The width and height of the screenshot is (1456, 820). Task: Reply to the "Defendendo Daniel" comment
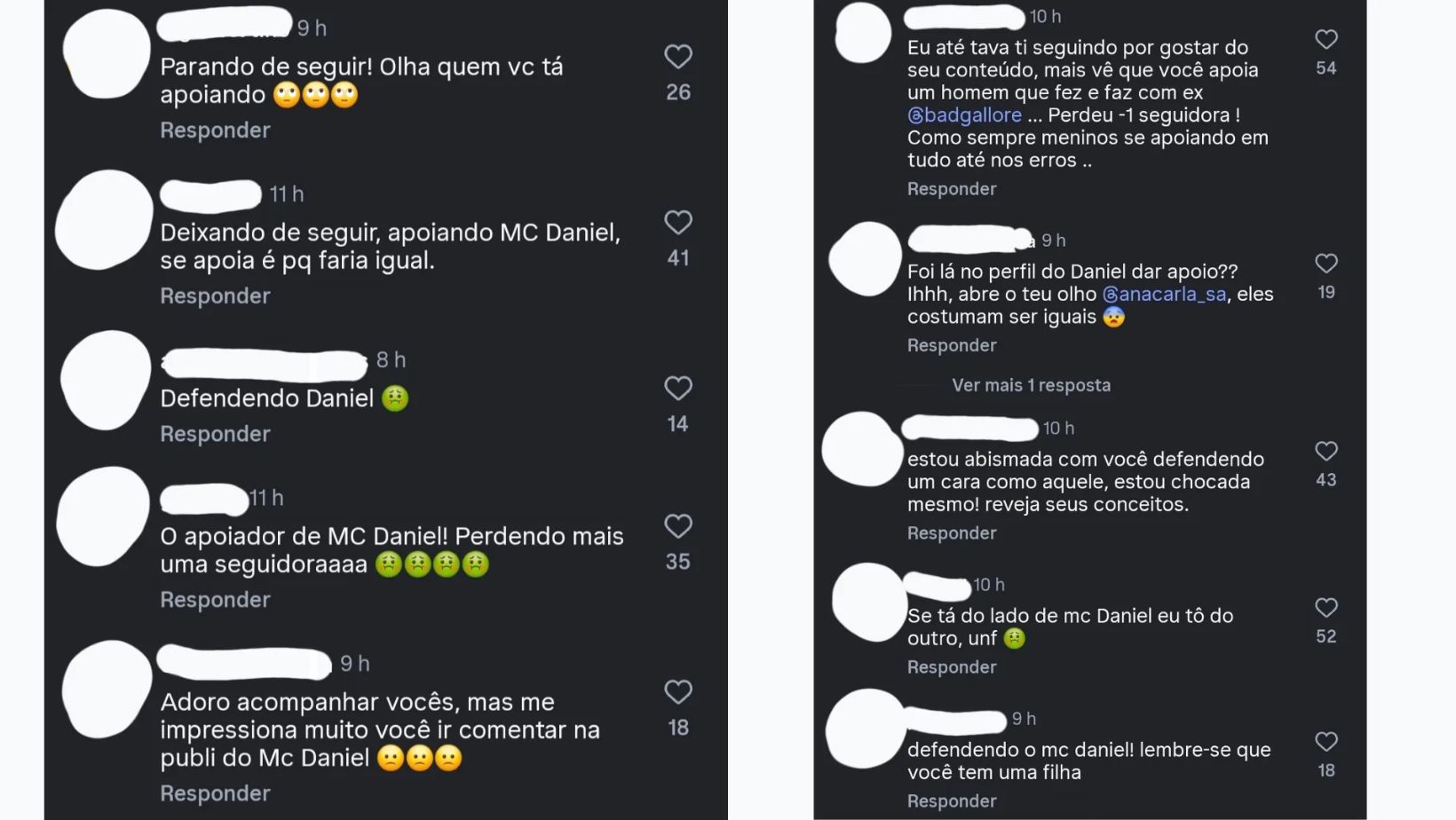pos(215,433)
